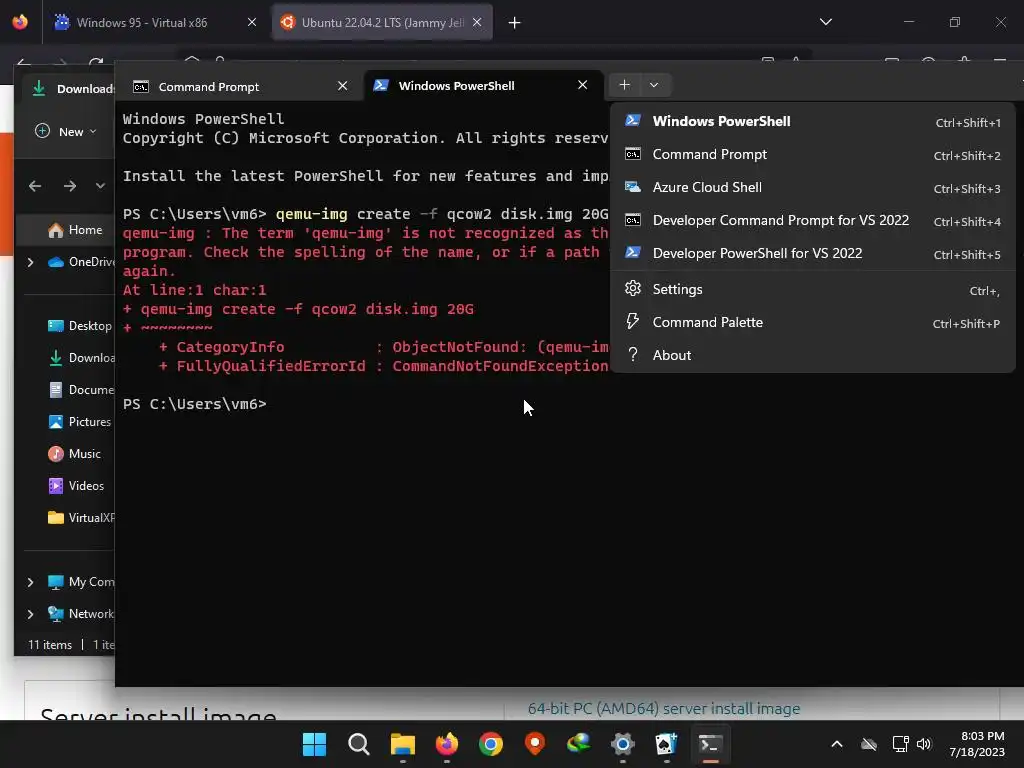
Task: Open the red shield app on taskbar
Action: pyautogui.click(x=535, y=744)
